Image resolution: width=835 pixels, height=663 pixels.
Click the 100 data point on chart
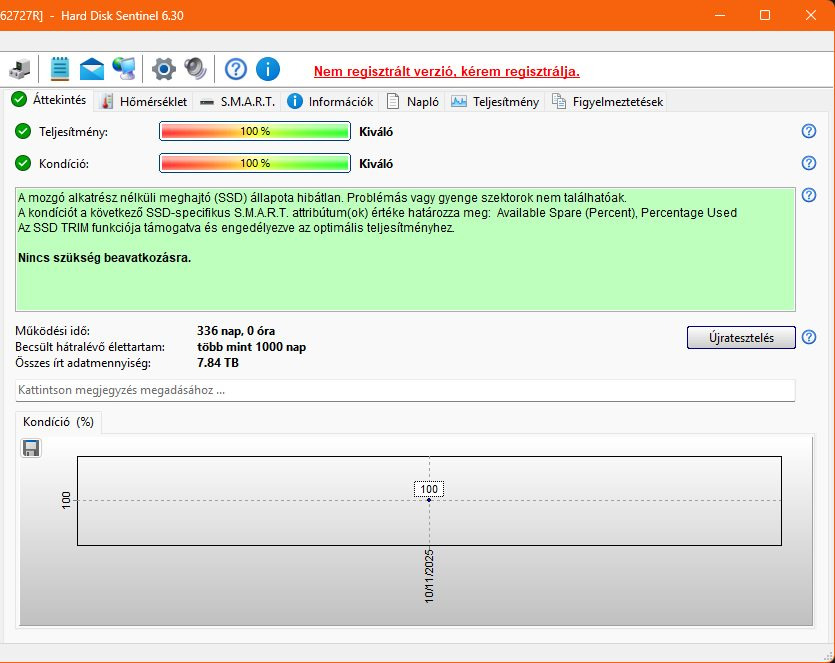tap(429, 500)
